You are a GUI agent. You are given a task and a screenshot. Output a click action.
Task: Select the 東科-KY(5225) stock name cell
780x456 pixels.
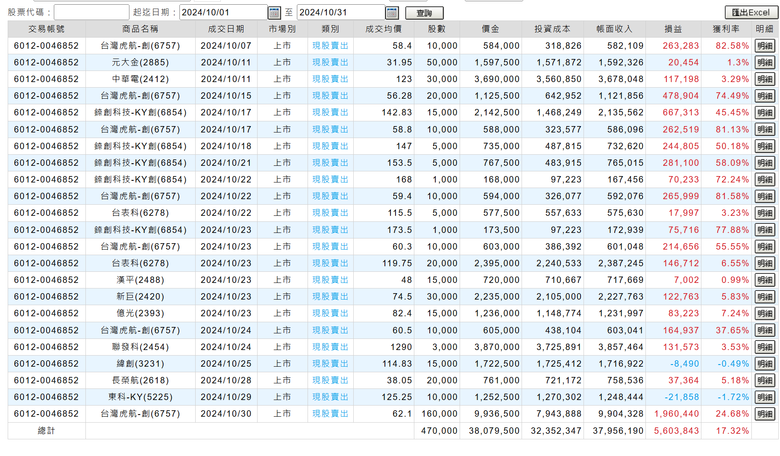140,397
